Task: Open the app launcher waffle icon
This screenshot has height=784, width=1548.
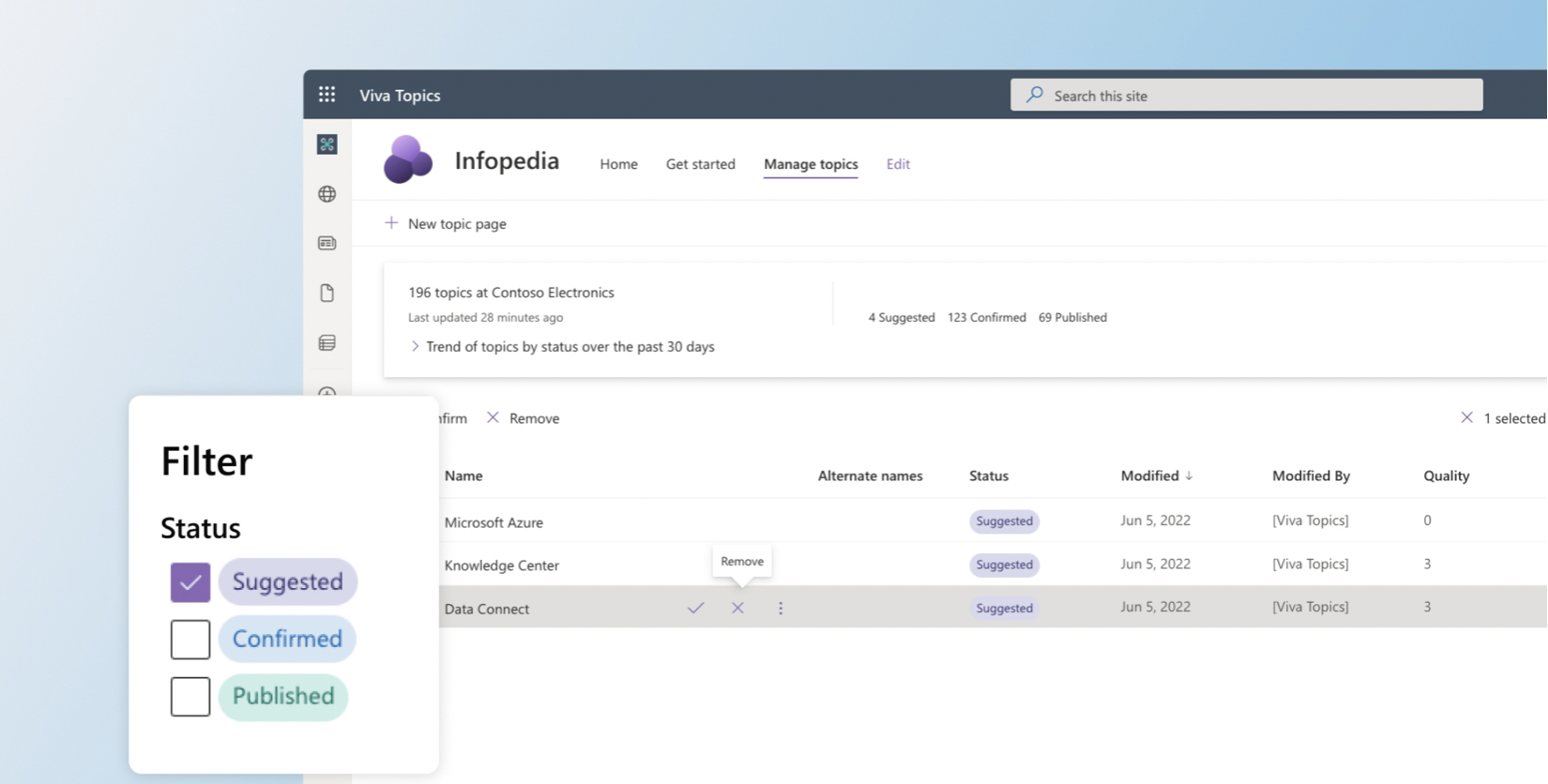Action: tap(326, 95)
